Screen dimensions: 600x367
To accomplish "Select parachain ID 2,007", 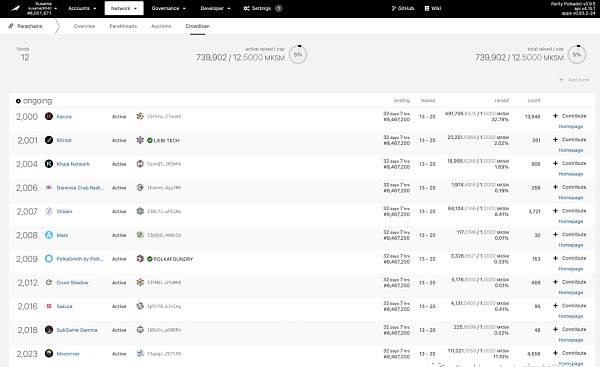I will point(27,211).
